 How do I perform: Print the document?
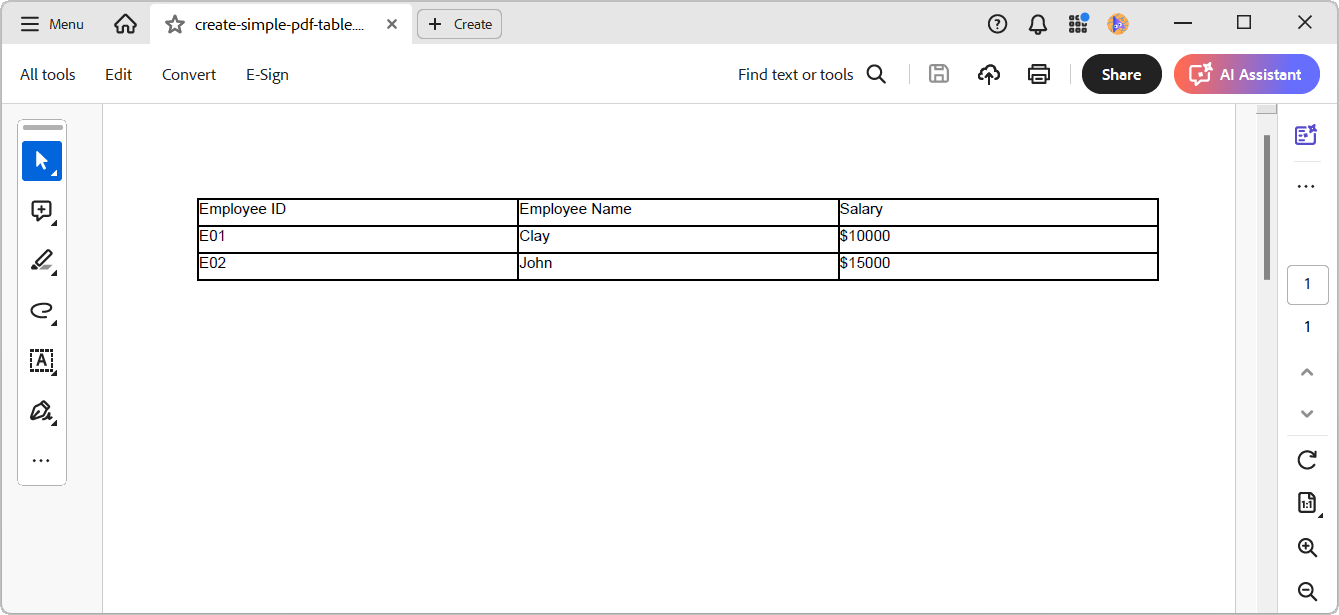click(1039, 73)
